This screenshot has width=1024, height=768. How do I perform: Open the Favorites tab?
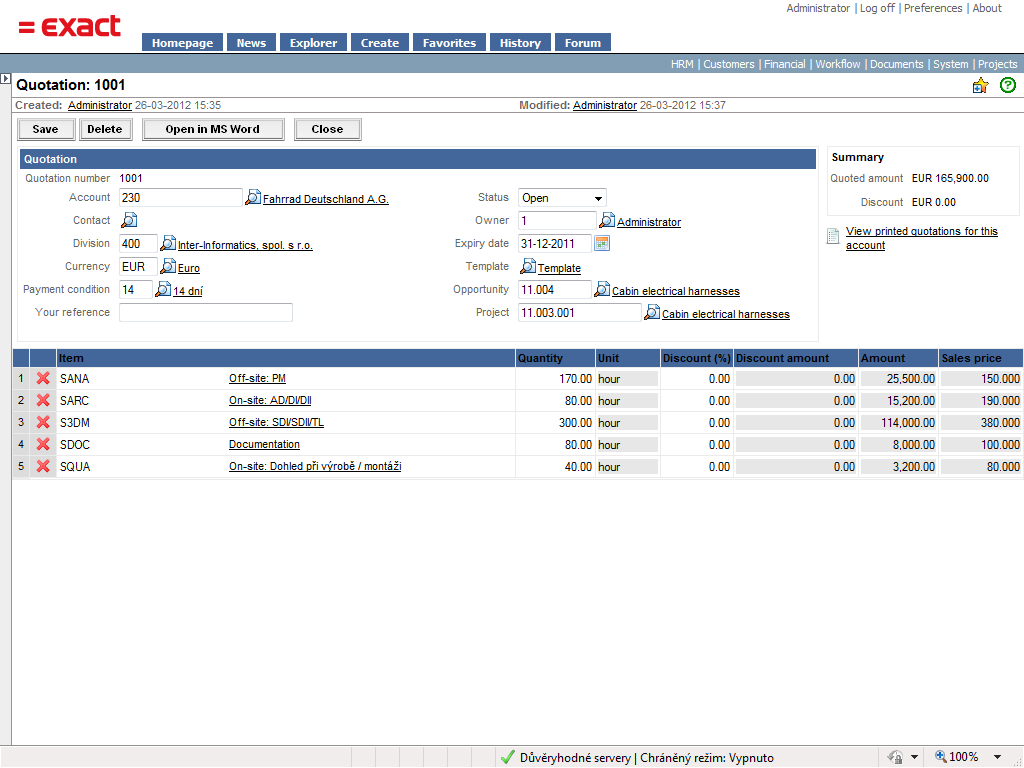click(x=449, y=42)
